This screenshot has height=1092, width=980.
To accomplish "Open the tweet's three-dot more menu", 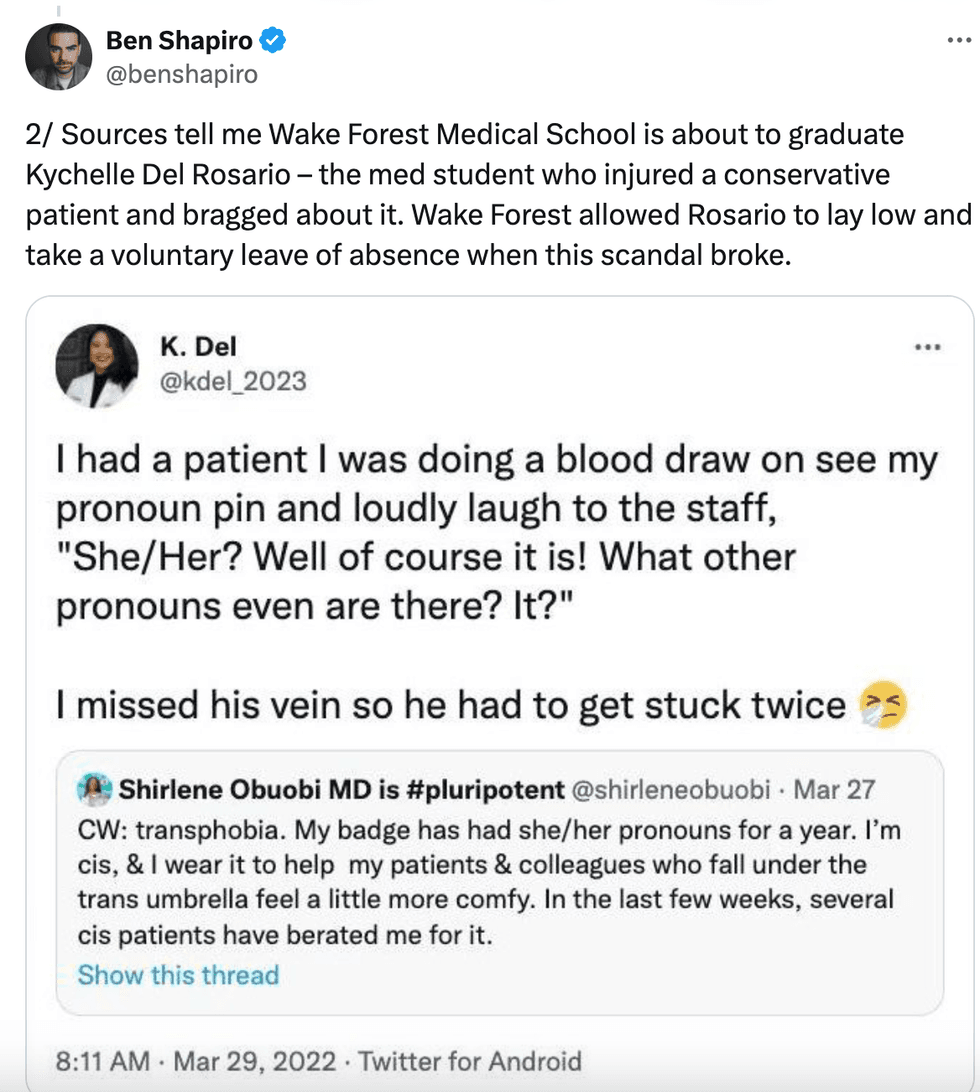I will 958,40.
